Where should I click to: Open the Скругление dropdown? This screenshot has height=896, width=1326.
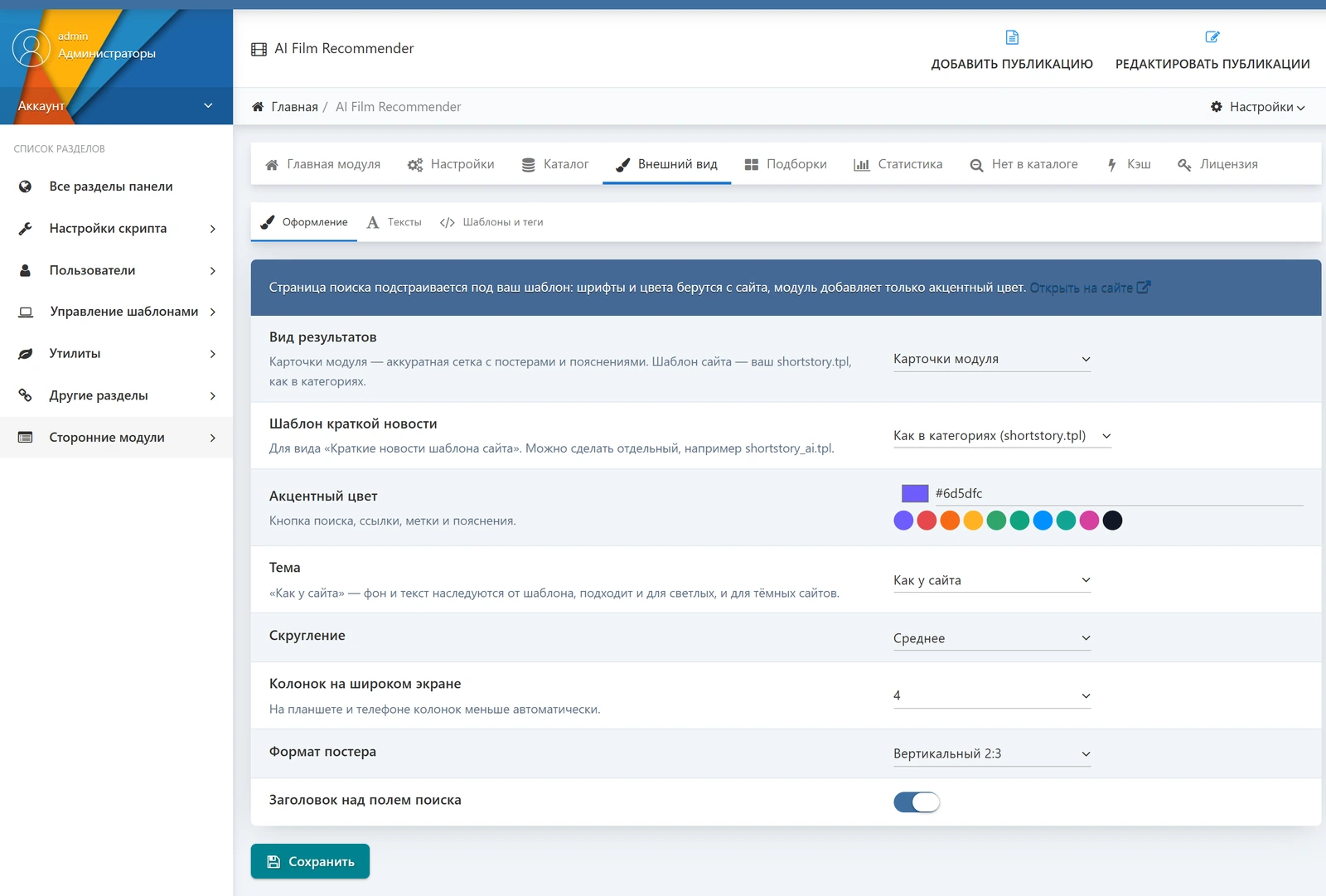click(x=992, y=638)
